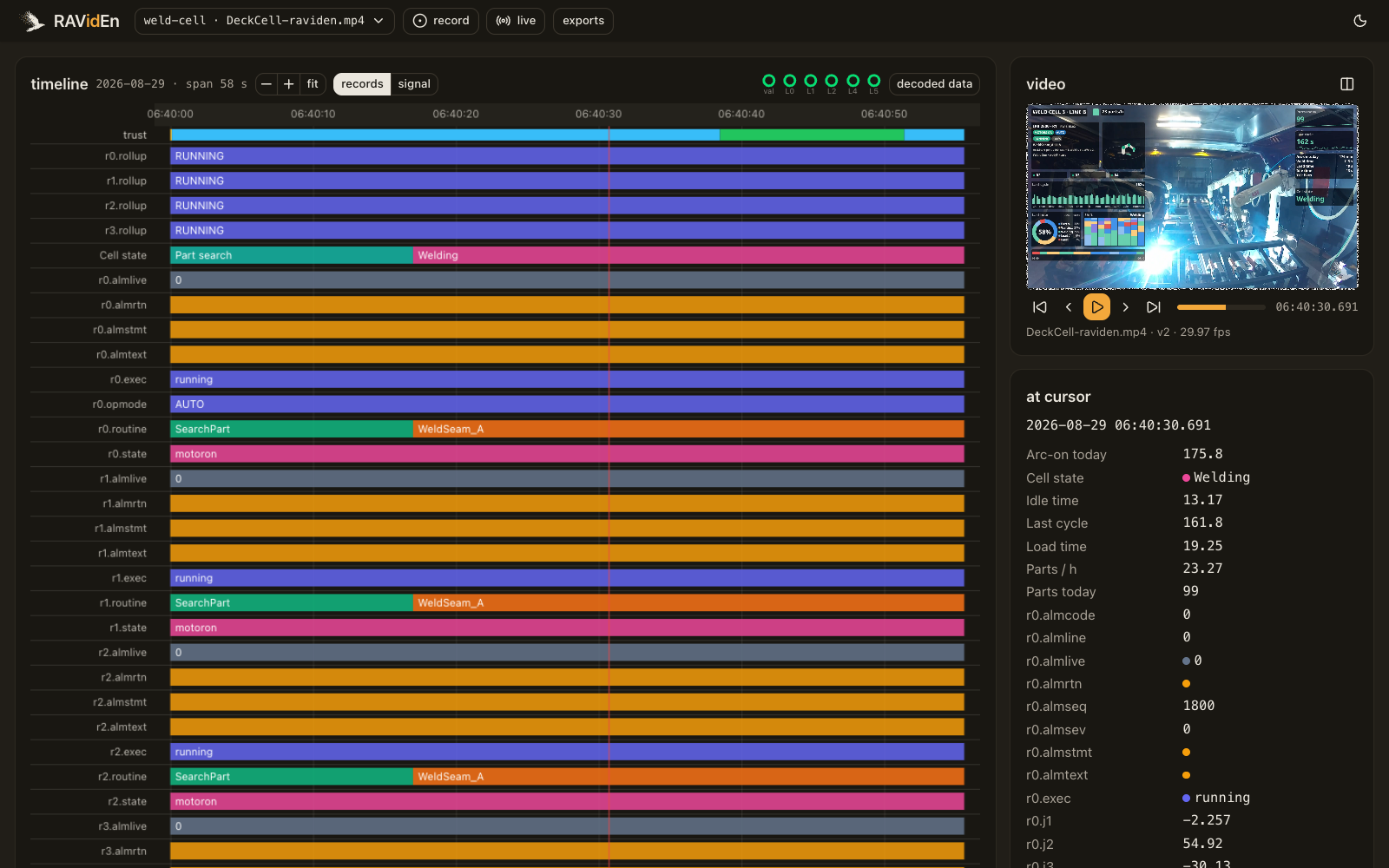Screen dimensions: 1389x868
Task: Click the r0.exec running value
Action: coord(1216,798)
